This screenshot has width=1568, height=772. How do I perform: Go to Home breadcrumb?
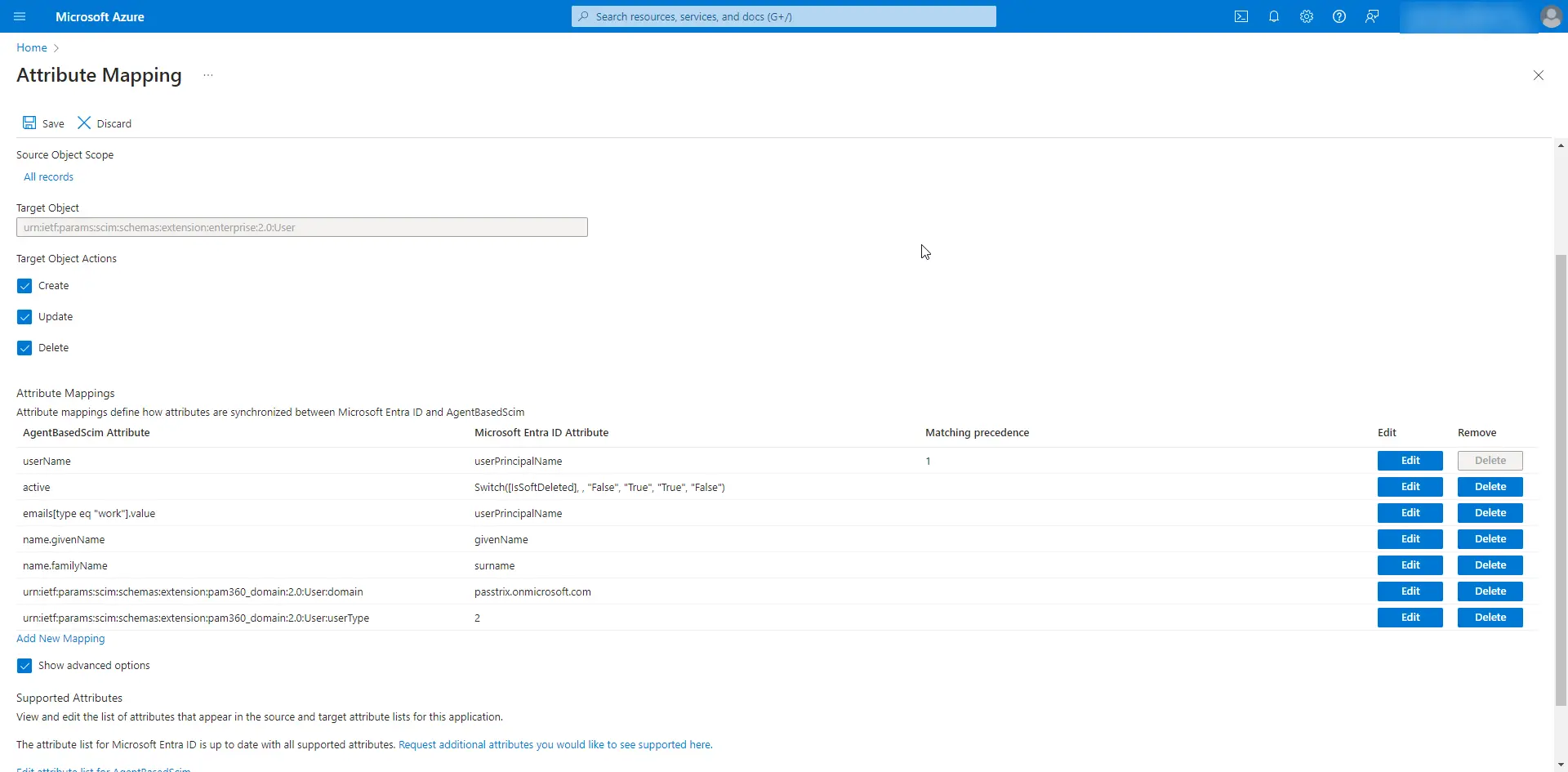coord(32,47)
